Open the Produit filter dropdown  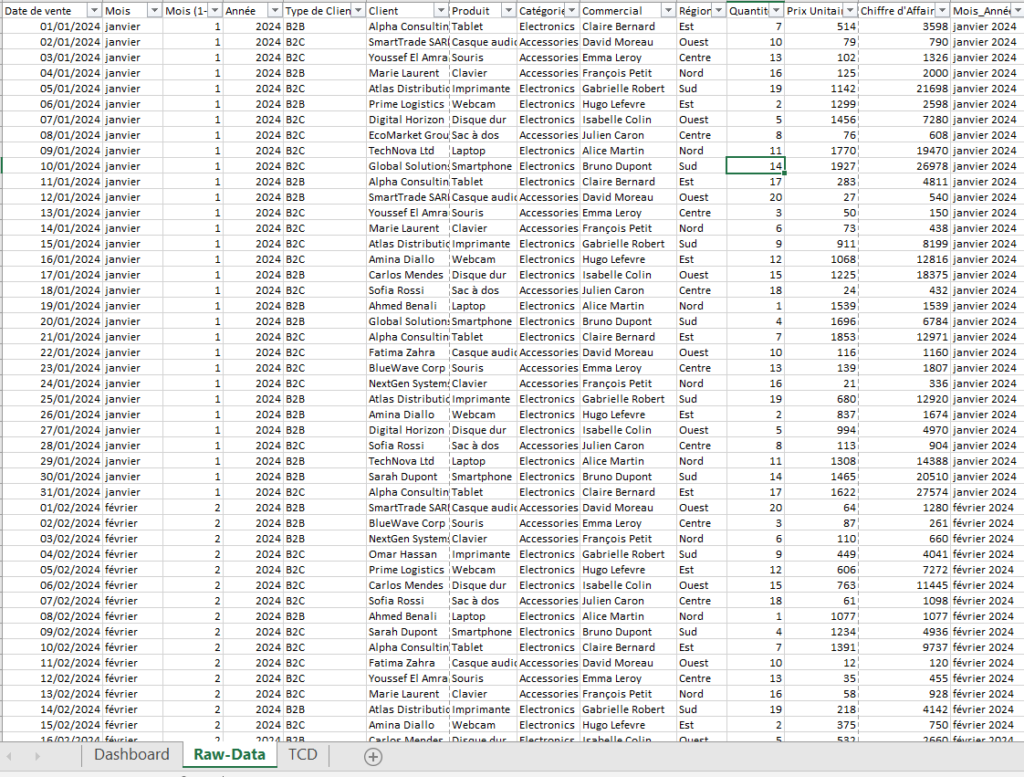(508, 11)
